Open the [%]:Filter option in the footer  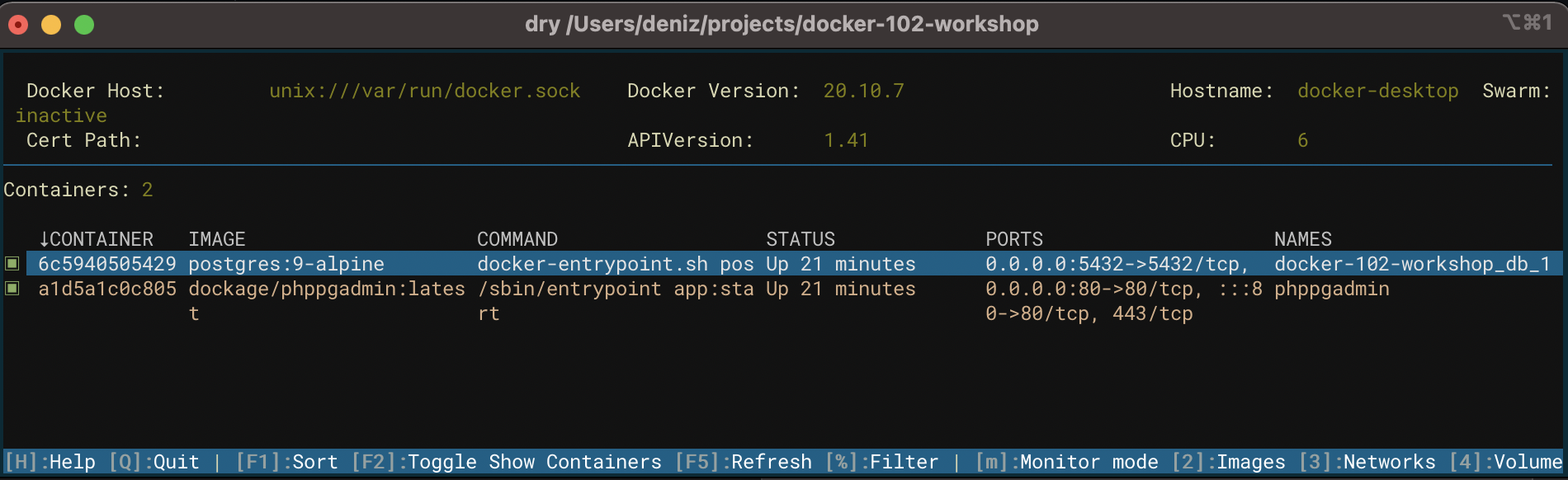(x=881, y=462)
